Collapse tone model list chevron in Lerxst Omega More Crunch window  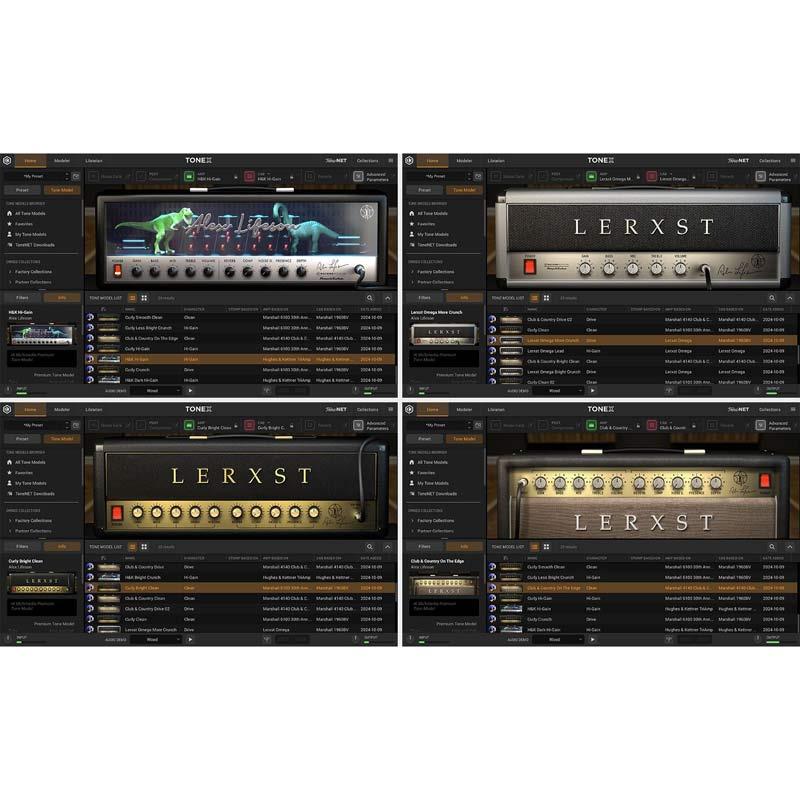[x=790, y=298]
